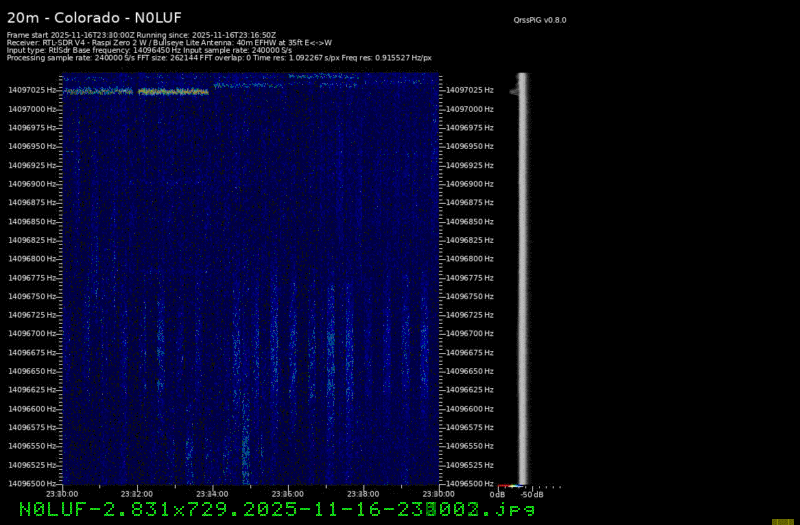Click '14096500 Hz' on the left frequency axis
This screenshot has height=525, width=800.
coord(32,483)
